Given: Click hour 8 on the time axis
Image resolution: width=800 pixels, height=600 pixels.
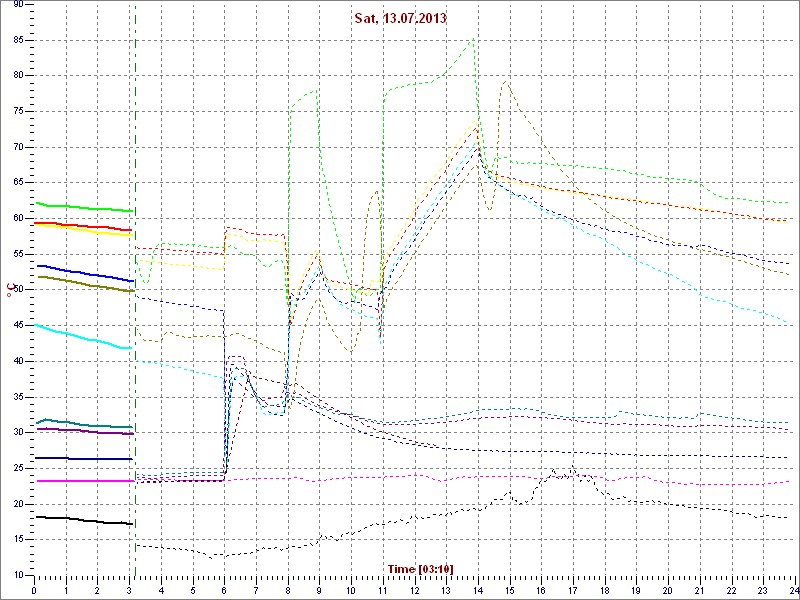Looking at the screenshot, I should click(x=288, y=589).
